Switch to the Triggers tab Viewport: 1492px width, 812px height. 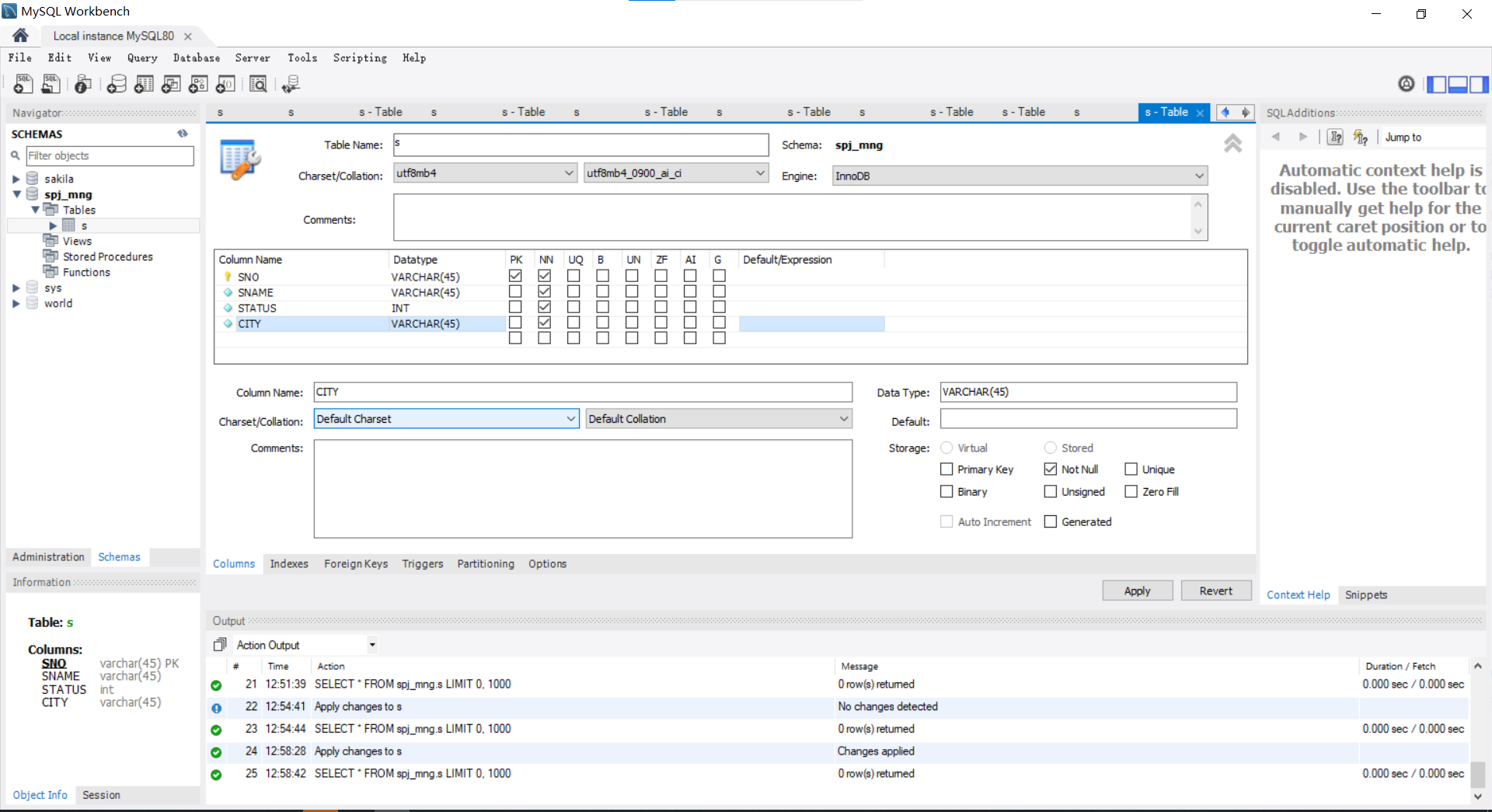(423, 564)
